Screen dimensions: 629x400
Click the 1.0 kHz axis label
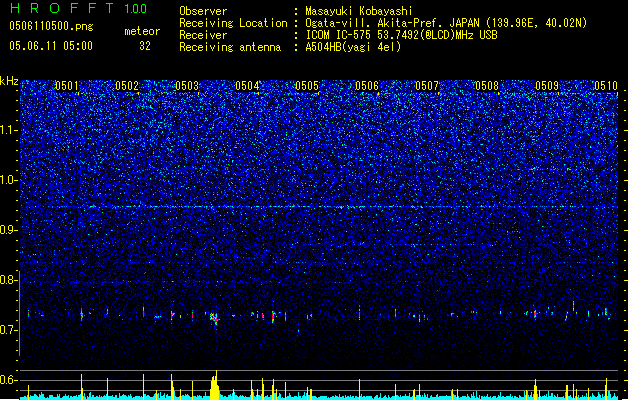coord(8,180)
